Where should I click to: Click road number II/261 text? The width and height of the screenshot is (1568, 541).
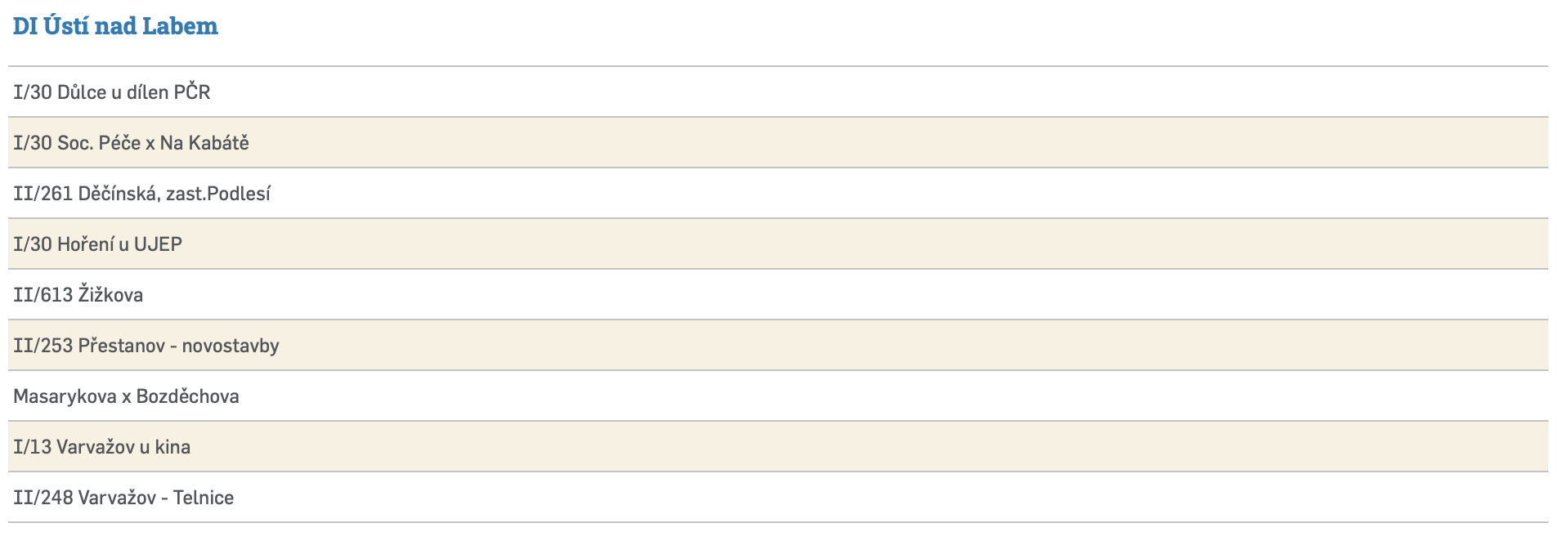point(43,194)
